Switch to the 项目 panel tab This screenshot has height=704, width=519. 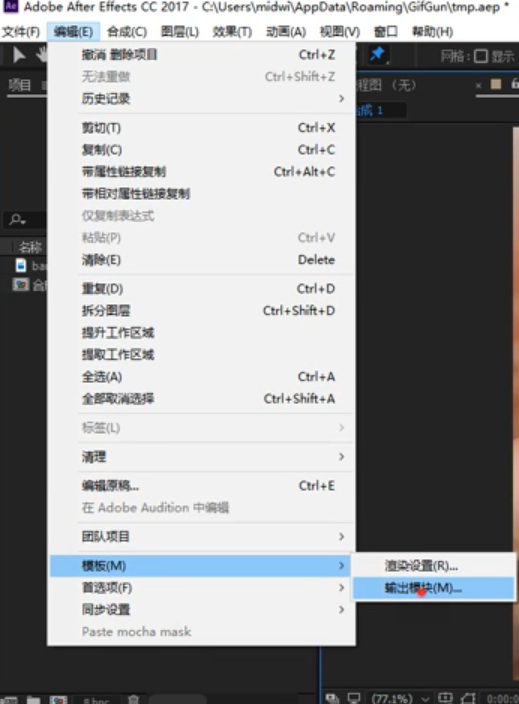tap(19, 84)
